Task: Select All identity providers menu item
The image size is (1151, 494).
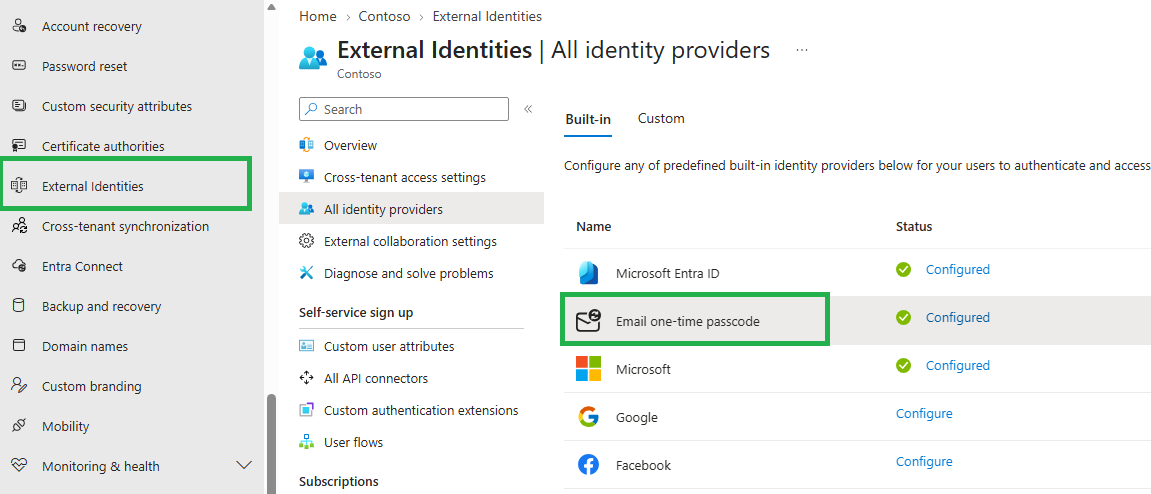Action: [411, 209]
